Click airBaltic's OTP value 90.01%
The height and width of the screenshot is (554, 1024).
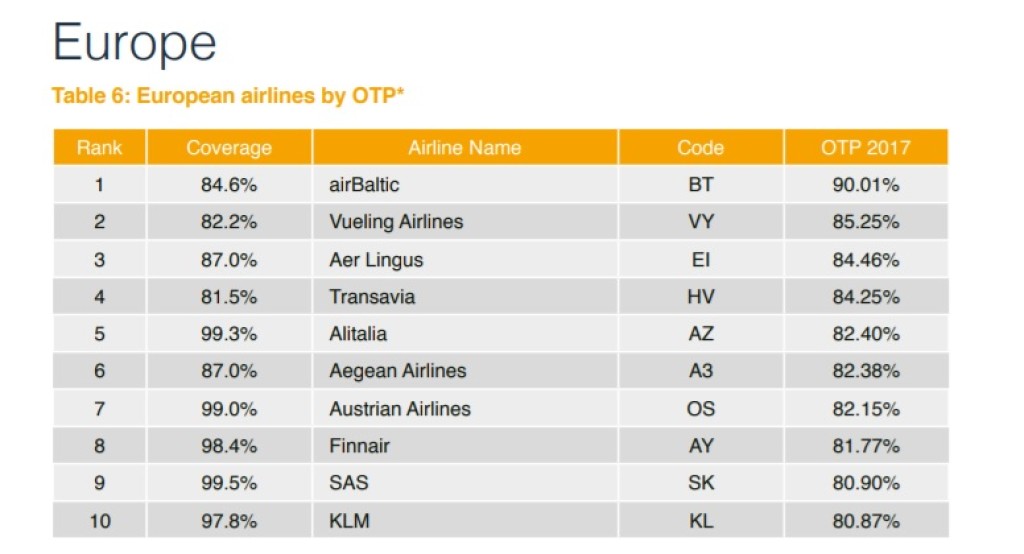click(x=866, y=185)
